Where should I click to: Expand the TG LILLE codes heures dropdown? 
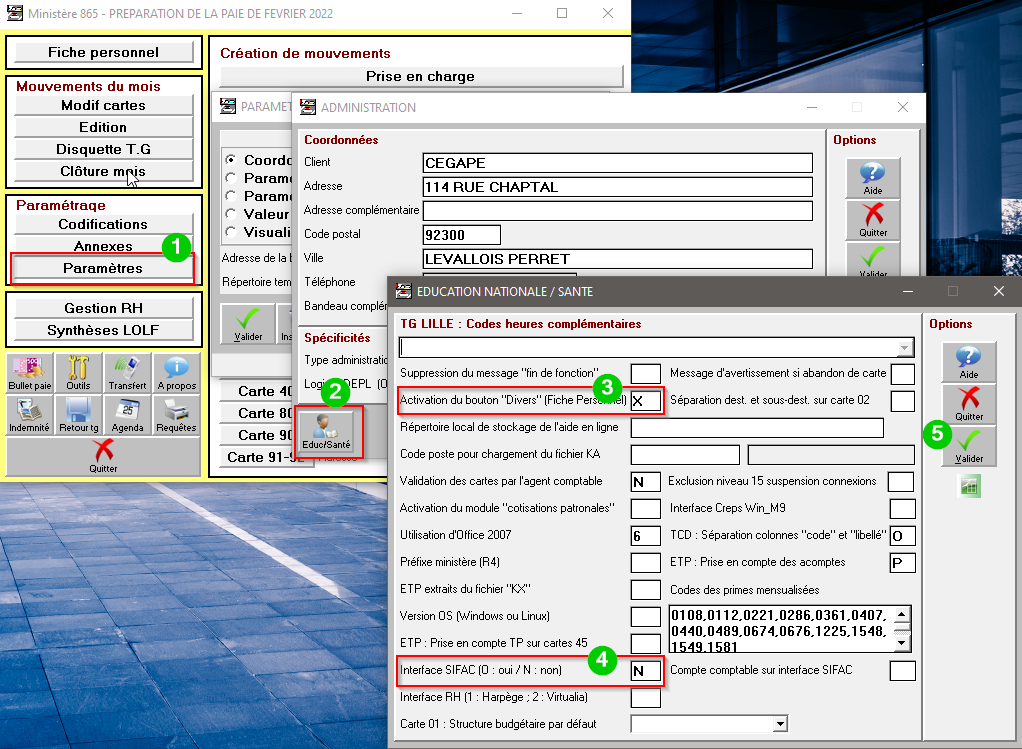point(905,347)
